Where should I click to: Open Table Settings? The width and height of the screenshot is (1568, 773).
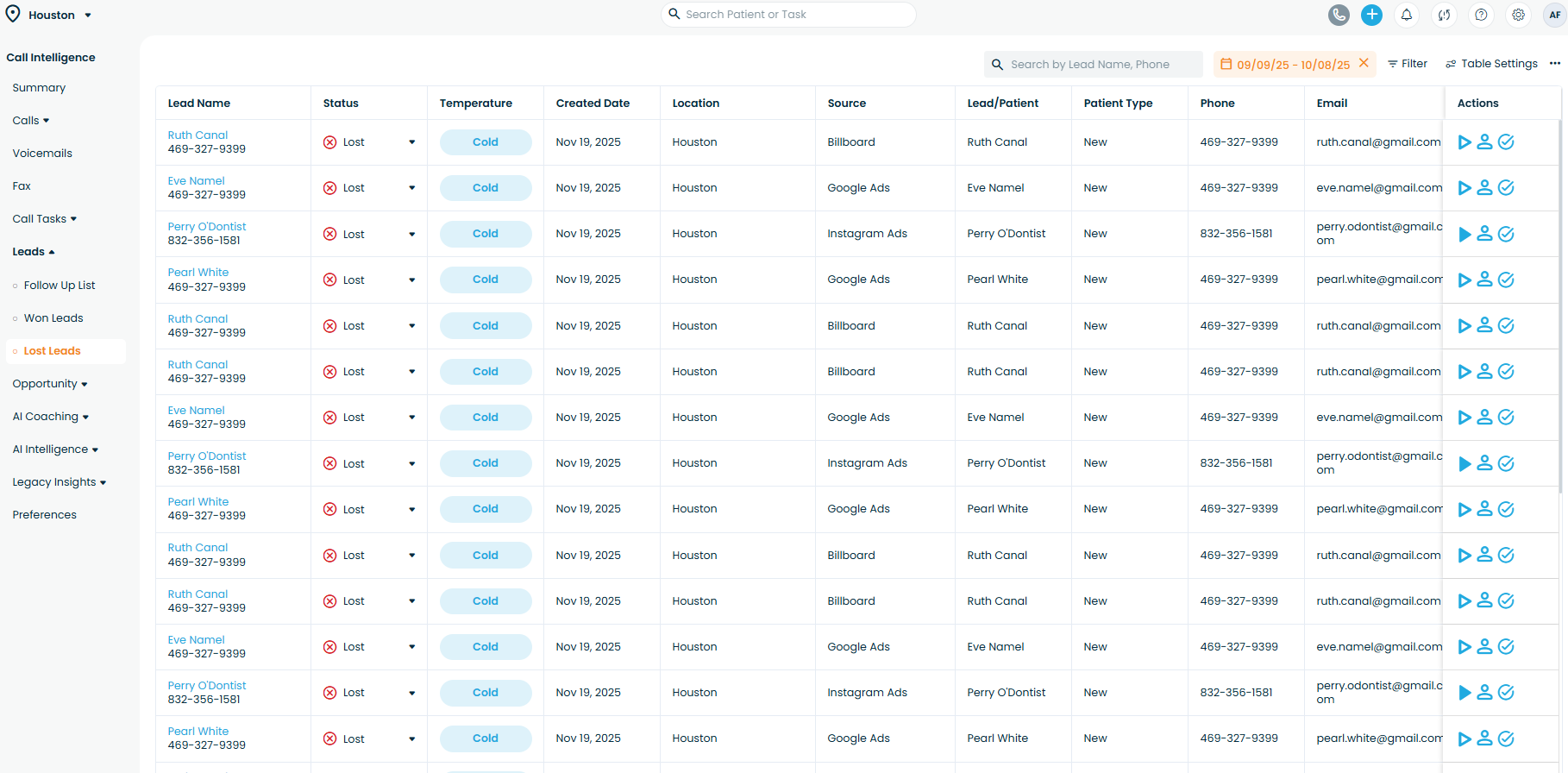tap(1491, 64)
